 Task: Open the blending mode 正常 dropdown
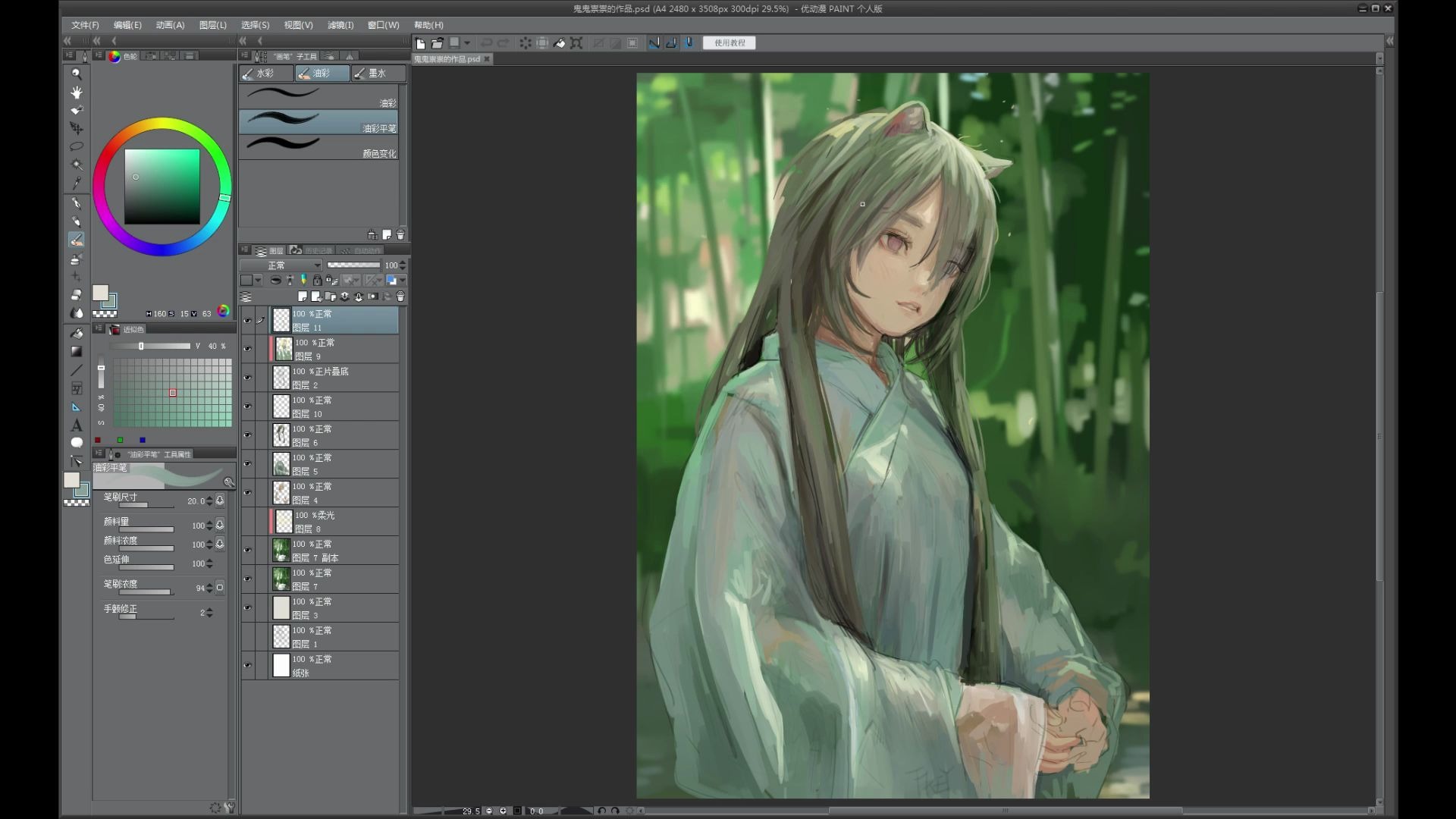(281, 265)
